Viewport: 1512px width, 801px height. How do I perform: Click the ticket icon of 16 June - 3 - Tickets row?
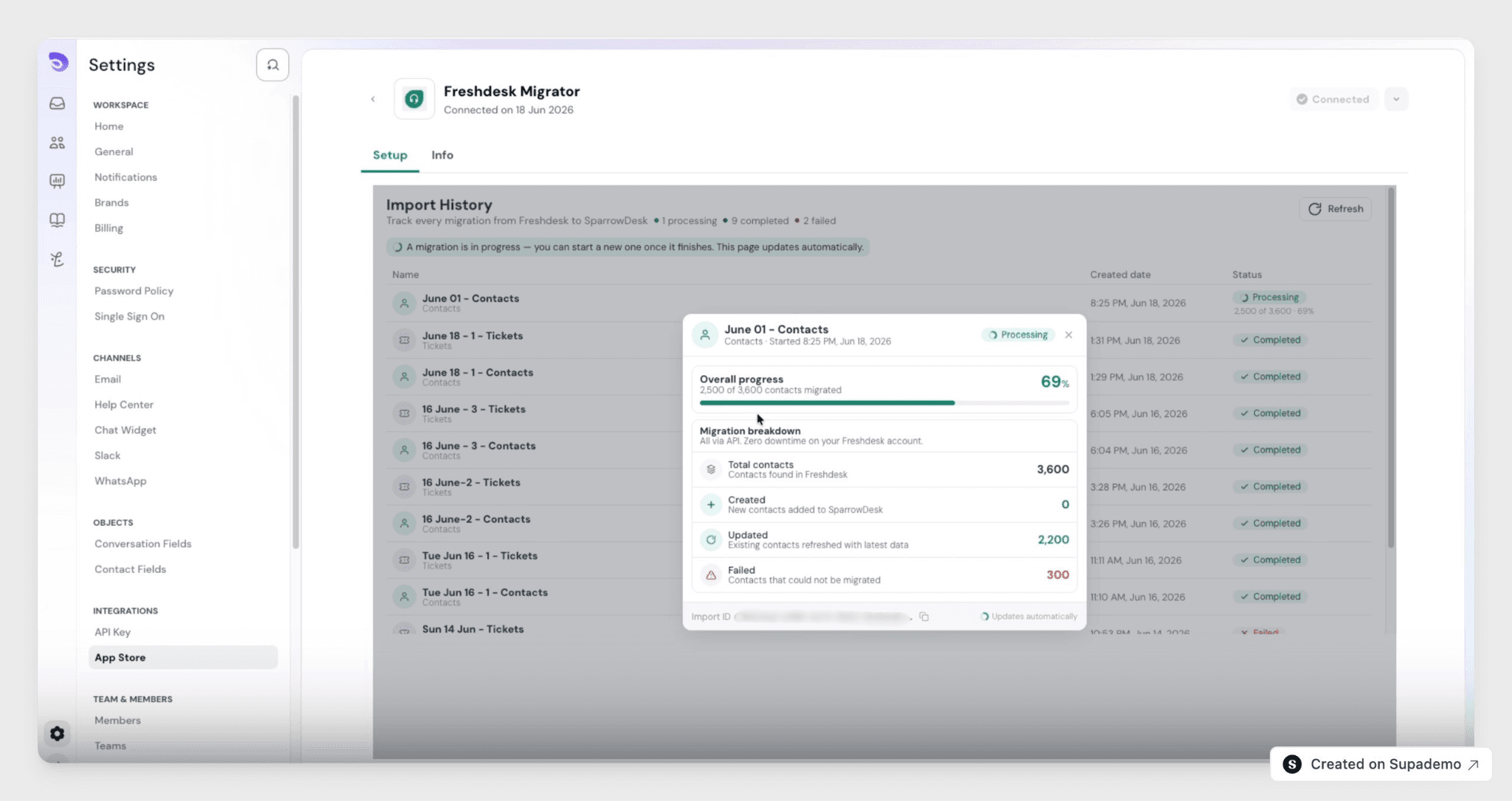(x=404, y=413)
